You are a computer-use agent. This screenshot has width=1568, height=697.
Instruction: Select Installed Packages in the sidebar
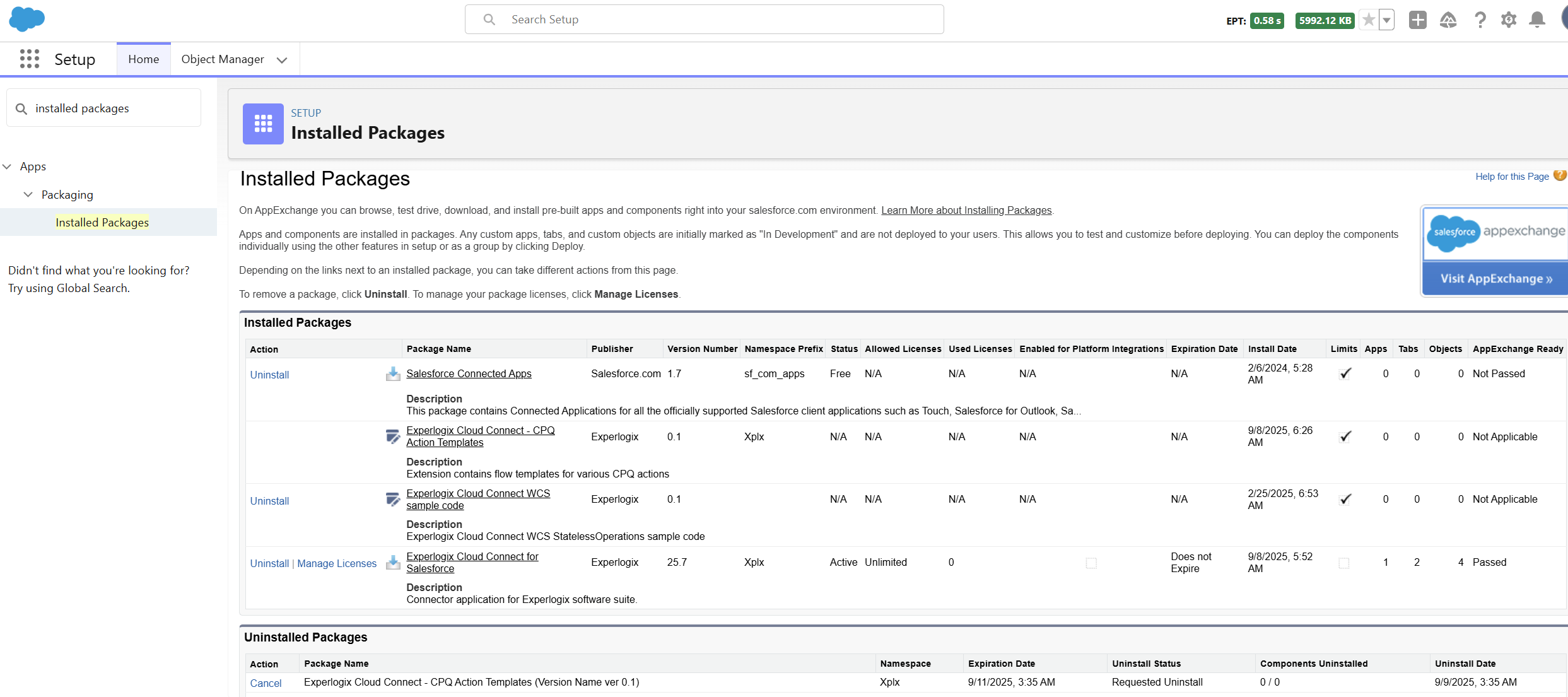[x=102, y=222]
